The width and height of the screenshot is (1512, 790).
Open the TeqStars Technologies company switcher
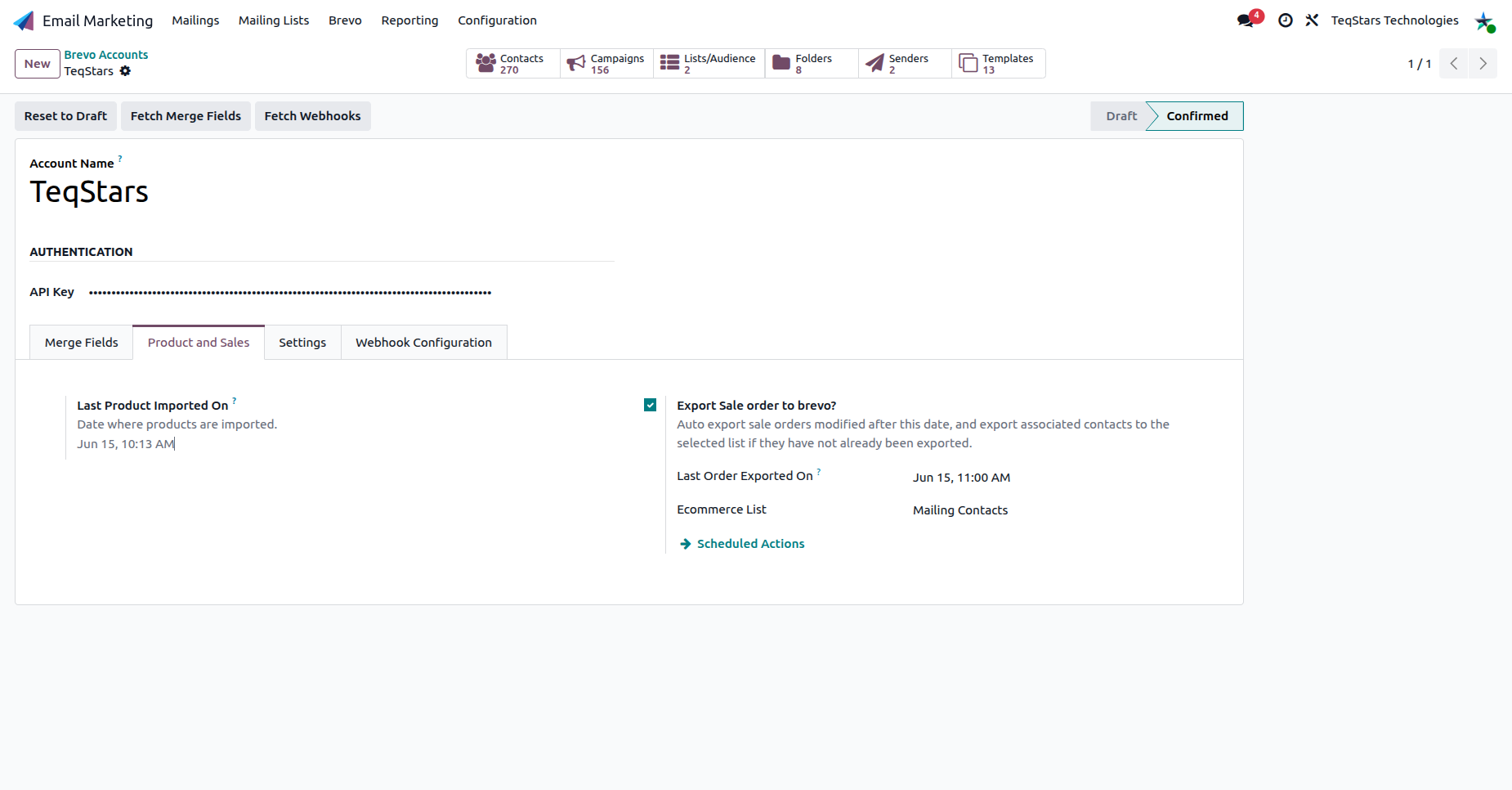[x=1394, y=20]
